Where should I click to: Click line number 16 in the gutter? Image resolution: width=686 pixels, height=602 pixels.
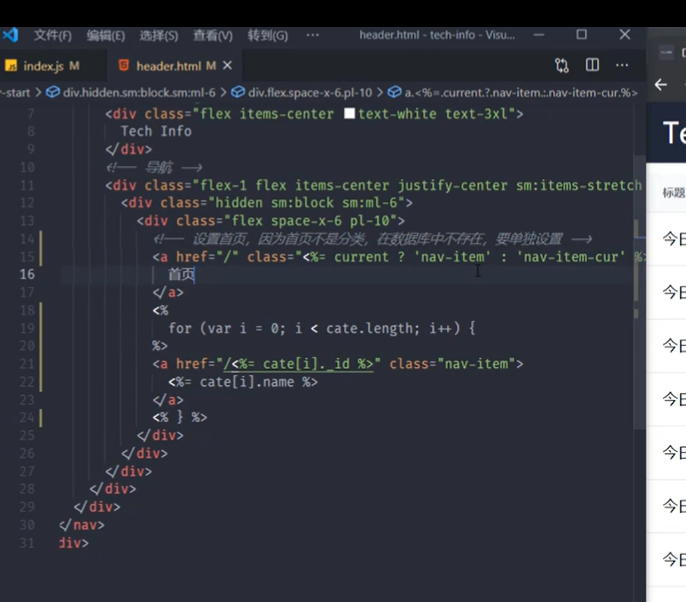27,274
